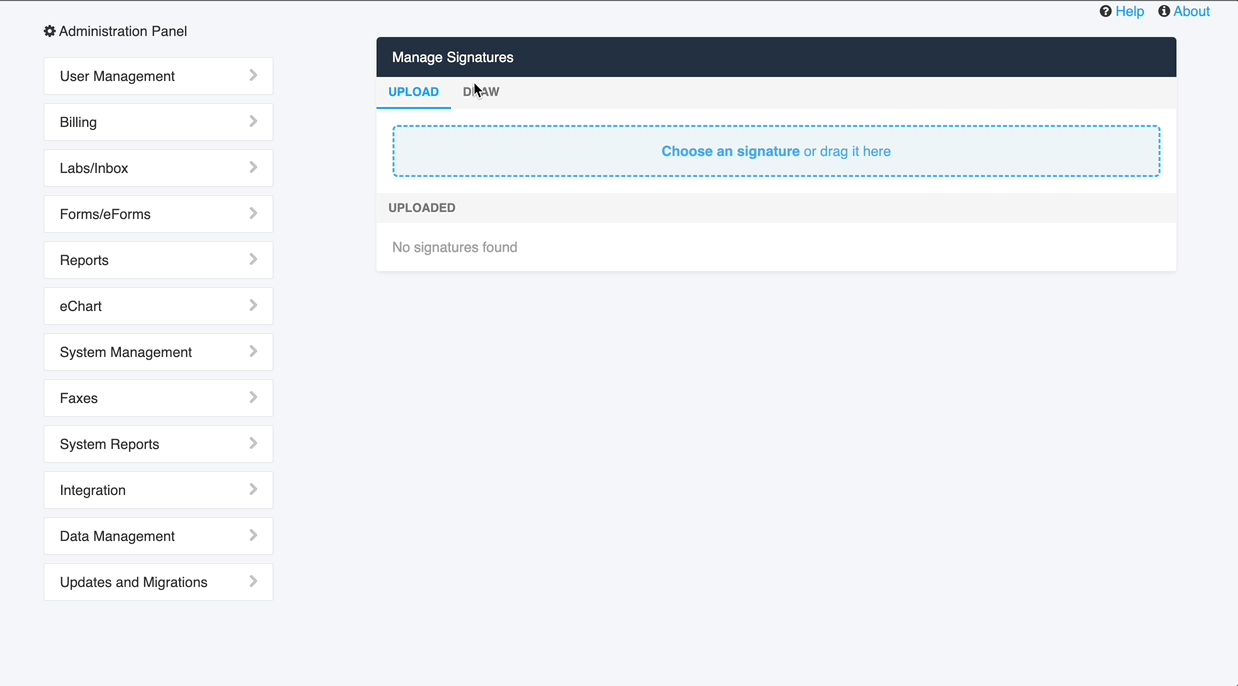Click the 'No signatures found' message
Screen dimensions: 1238x686
(455, 247)
